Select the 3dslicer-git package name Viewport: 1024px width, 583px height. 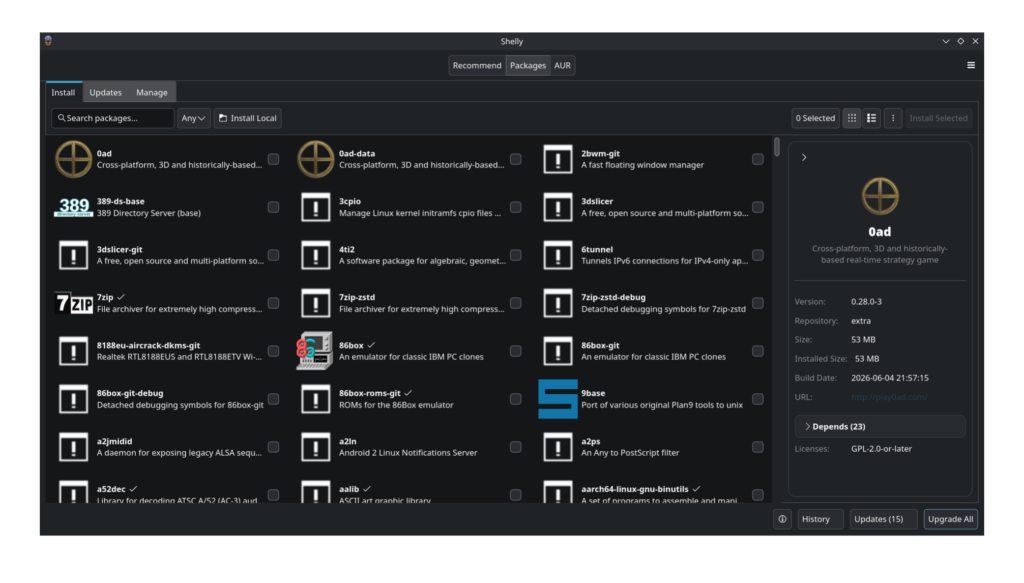coord(120,249)
